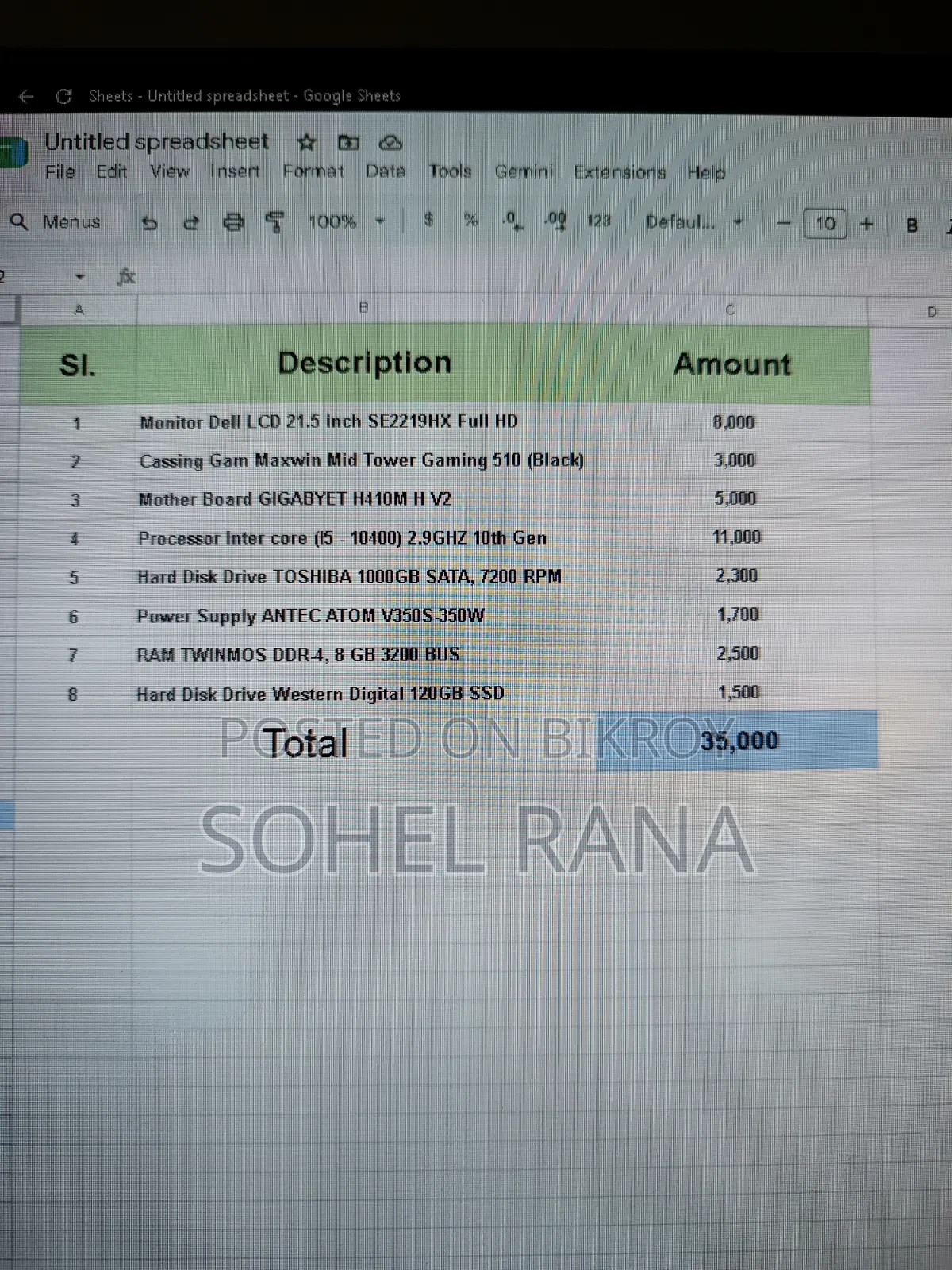Click the browser back arrow

pos(26,97)
